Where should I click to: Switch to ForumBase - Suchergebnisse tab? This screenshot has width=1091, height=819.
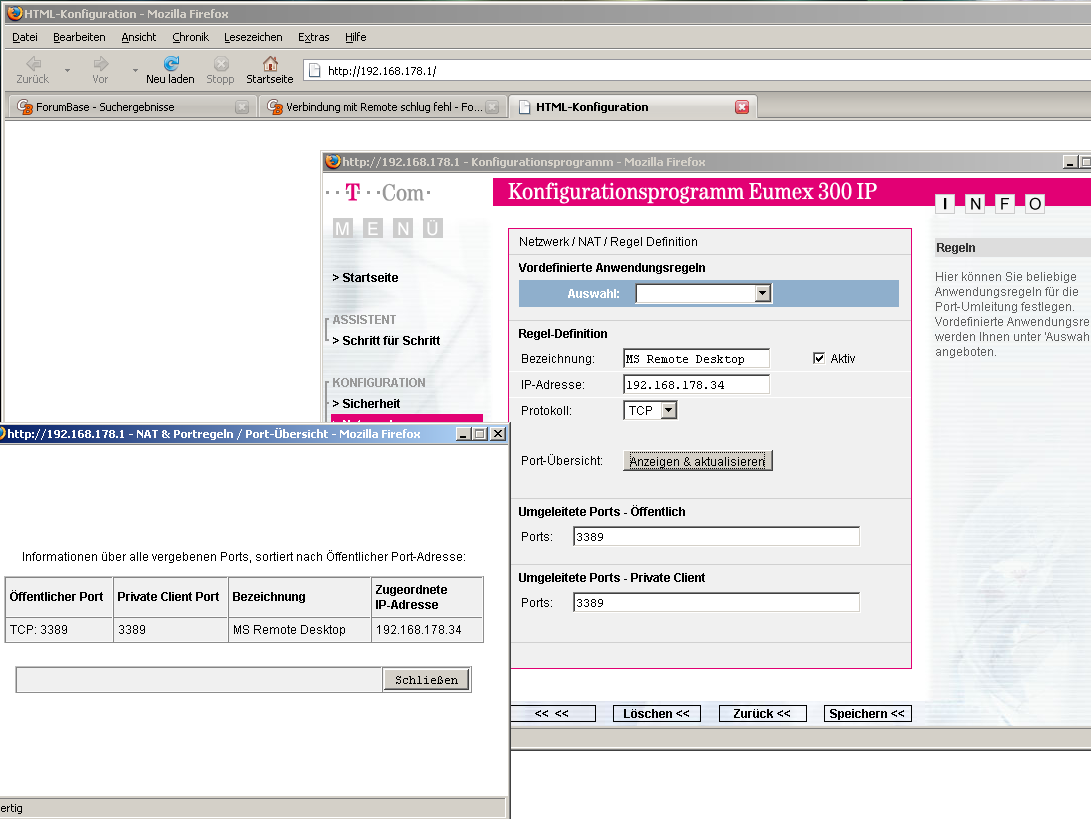[x=132, y=107]
